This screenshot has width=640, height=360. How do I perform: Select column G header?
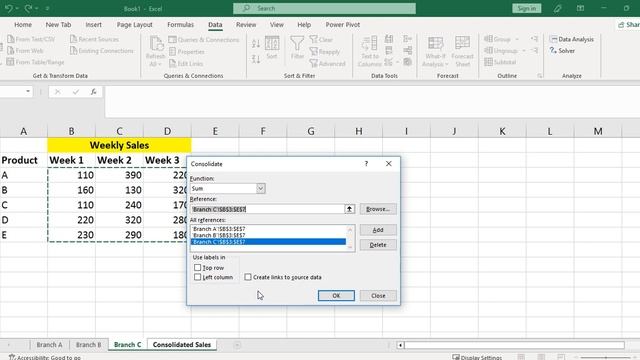pyautogui.click(x=311, y=131)
